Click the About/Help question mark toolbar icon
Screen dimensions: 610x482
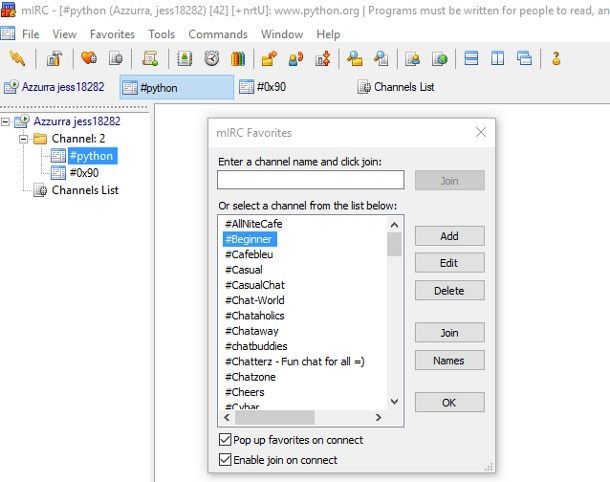556,59
